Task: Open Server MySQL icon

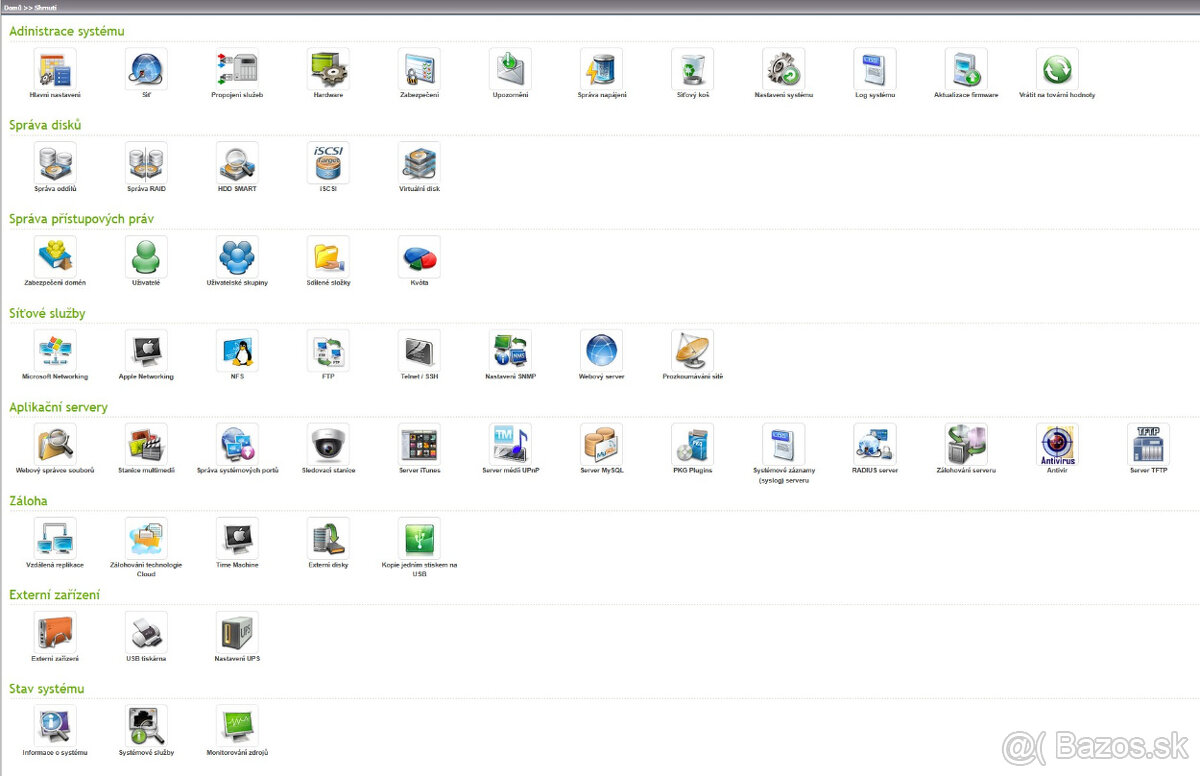Action: (601, 445)
